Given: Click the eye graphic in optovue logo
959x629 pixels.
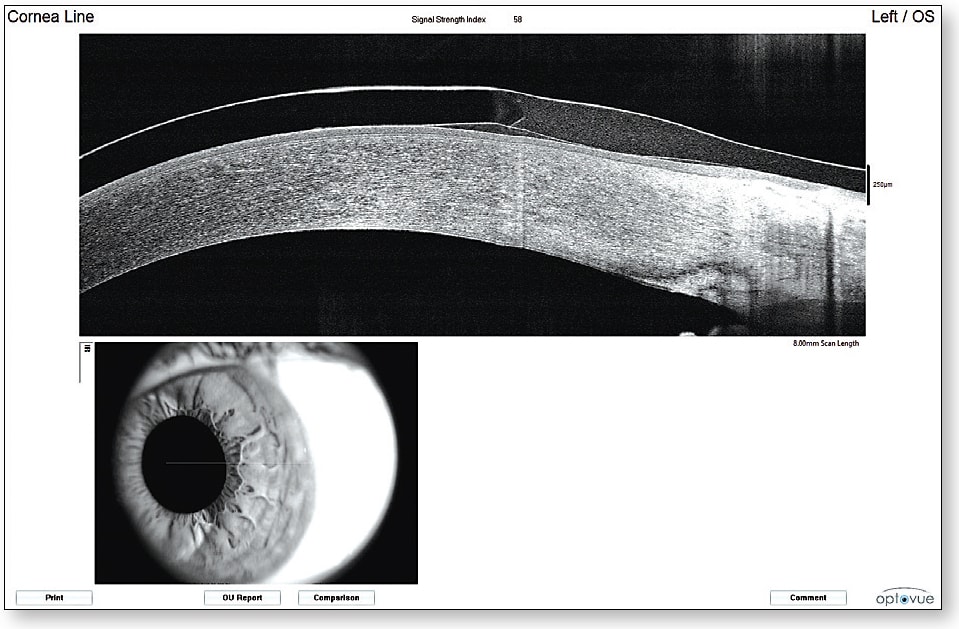Looking at the screenshot, I should click(904, 599).
